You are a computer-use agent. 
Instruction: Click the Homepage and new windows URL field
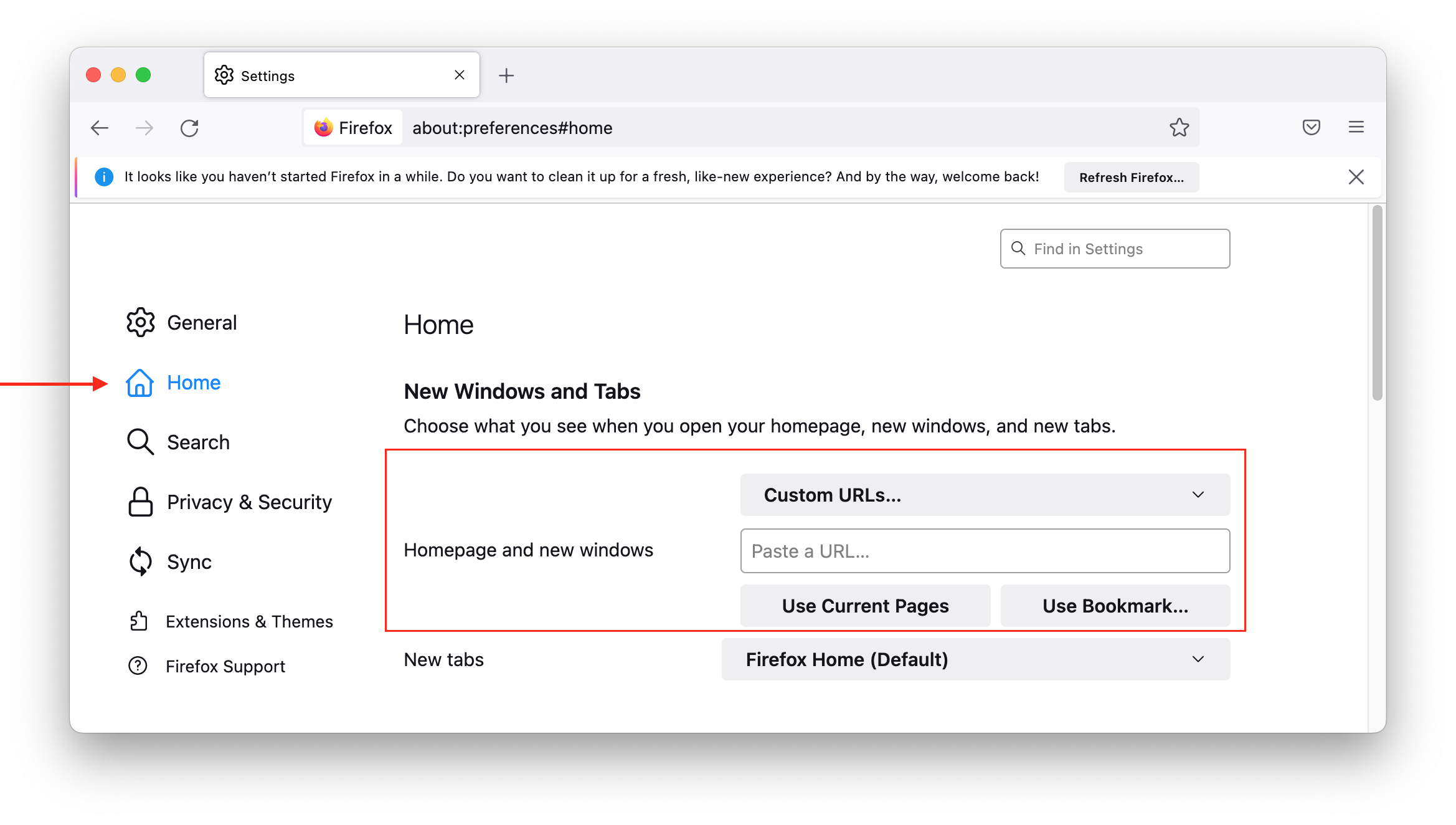pyautogui.click(x=985, y=551)
